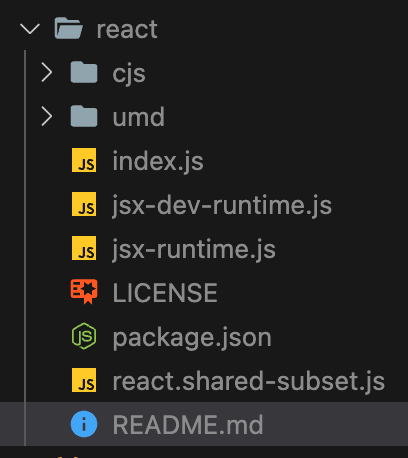Open the jsx-dev-runtime.js file
The image size is (408, 458).
(x=222, y=206)
